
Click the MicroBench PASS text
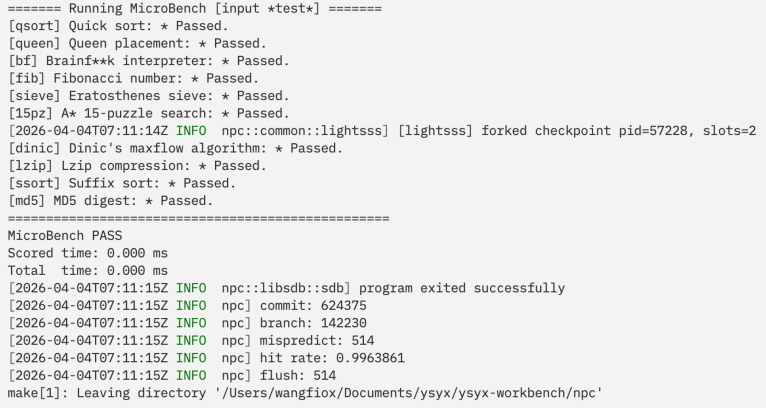pos(65,236)
